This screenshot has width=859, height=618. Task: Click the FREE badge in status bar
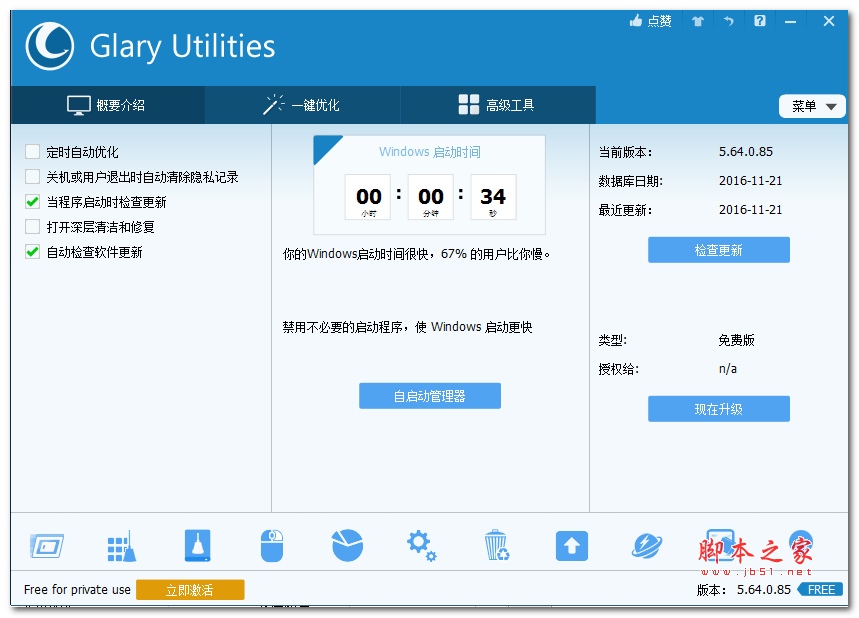coord(820,590)
